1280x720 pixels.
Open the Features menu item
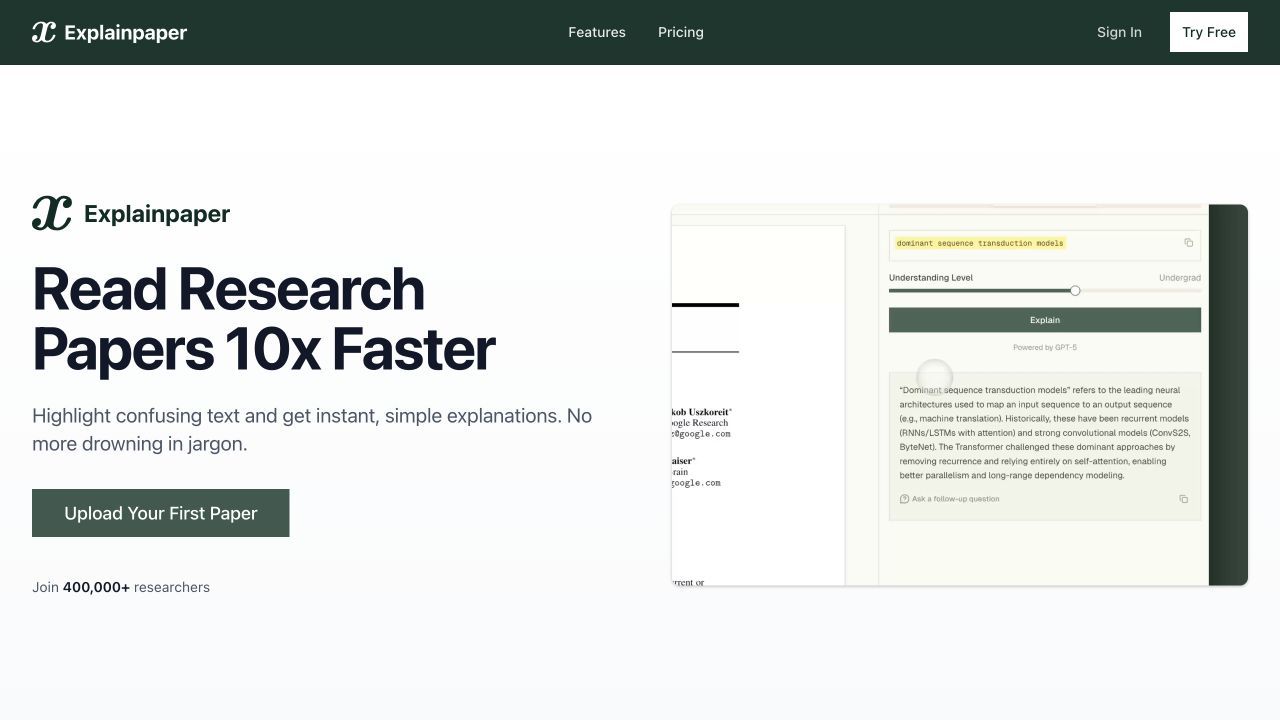point(597,32)
